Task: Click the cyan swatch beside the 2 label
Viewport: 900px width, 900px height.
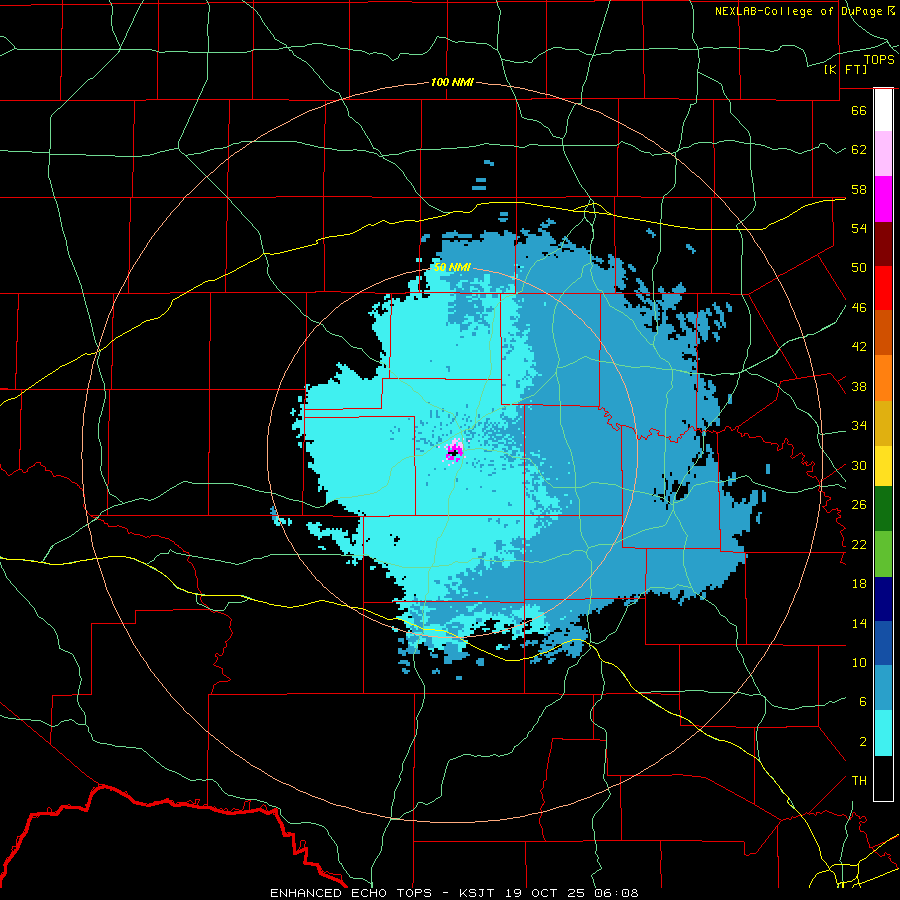Action: [883, 733]
